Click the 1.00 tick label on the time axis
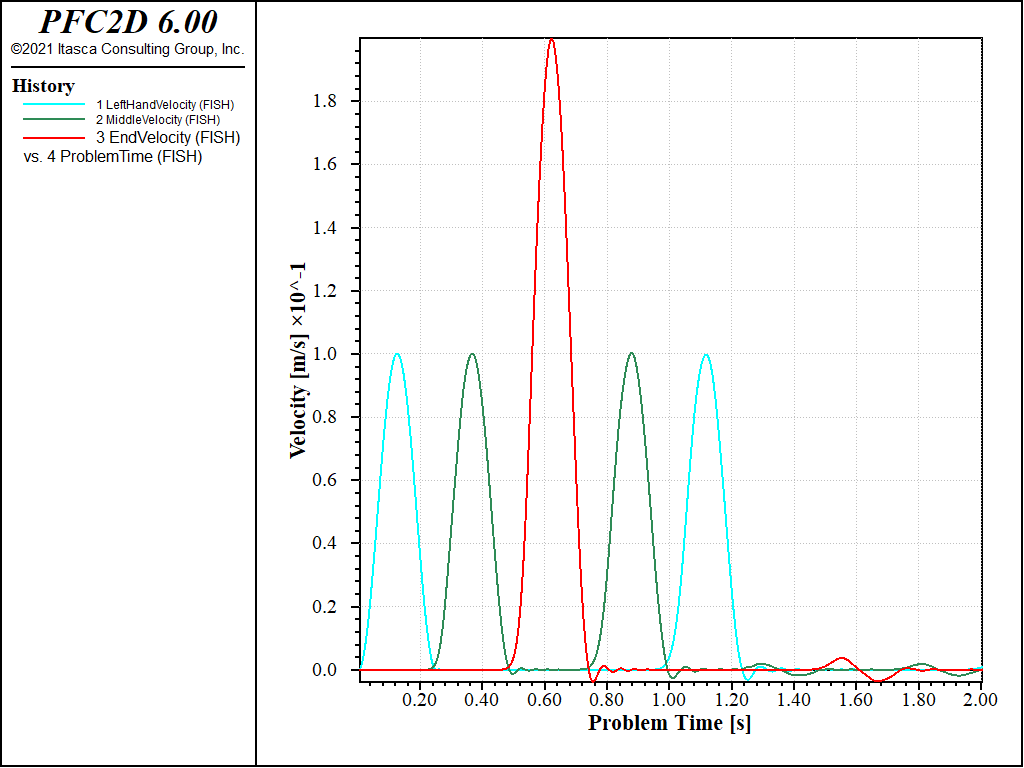 point(669,700)
